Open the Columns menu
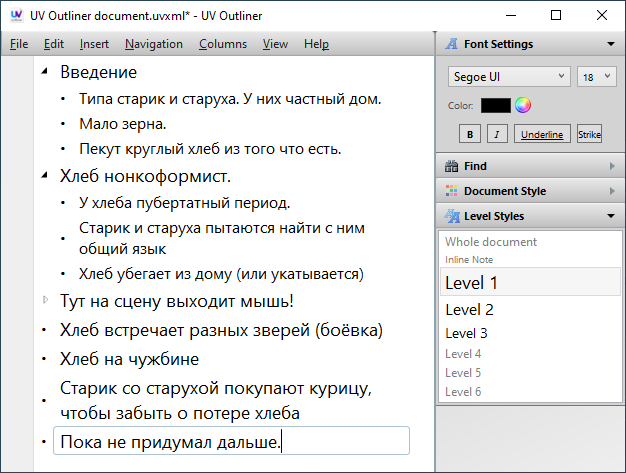626x473 pixels. pyautogui.click(x=222, y=44)
